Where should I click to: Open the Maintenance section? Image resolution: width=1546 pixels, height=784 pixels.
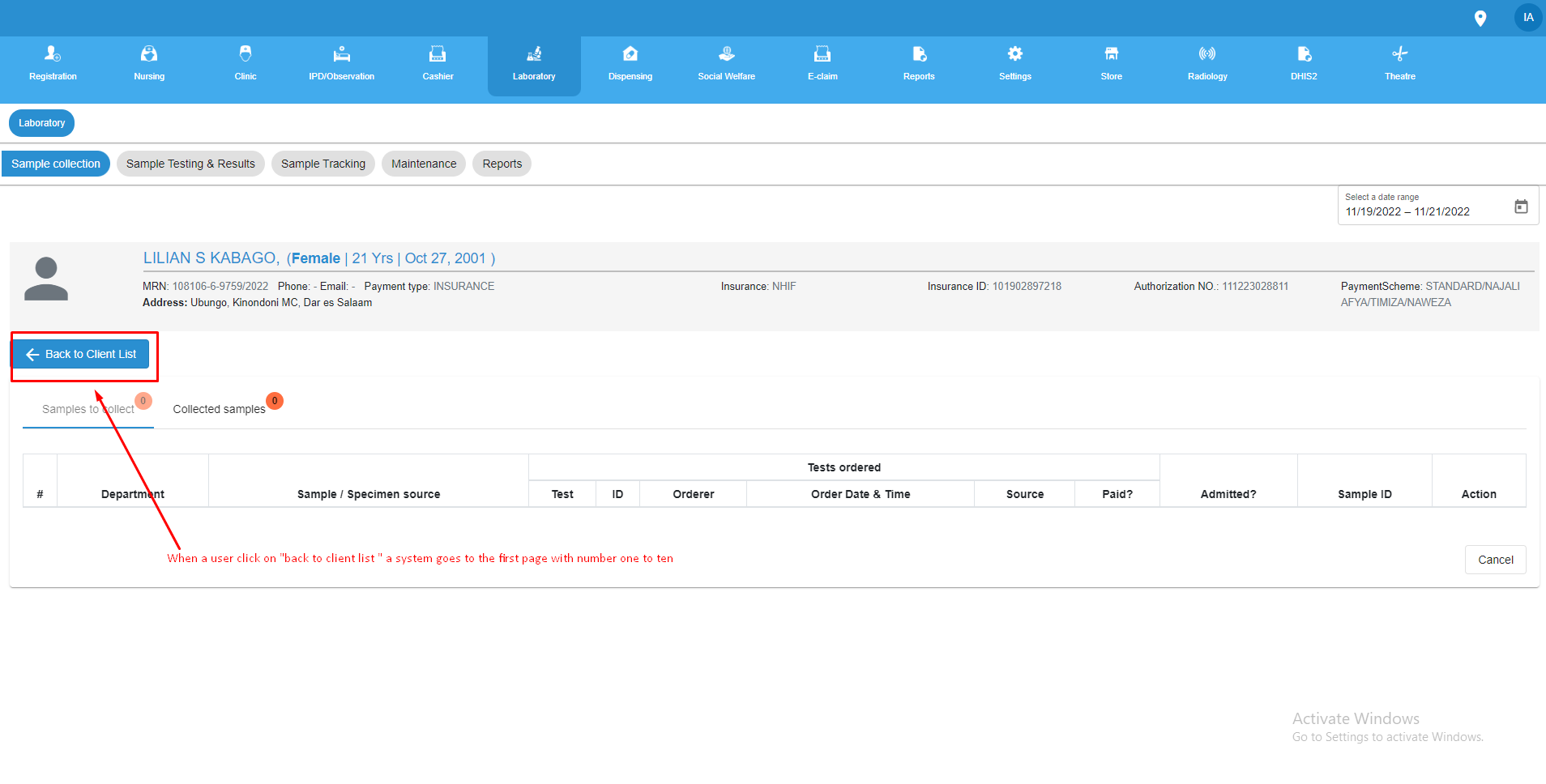click(423, 163)
